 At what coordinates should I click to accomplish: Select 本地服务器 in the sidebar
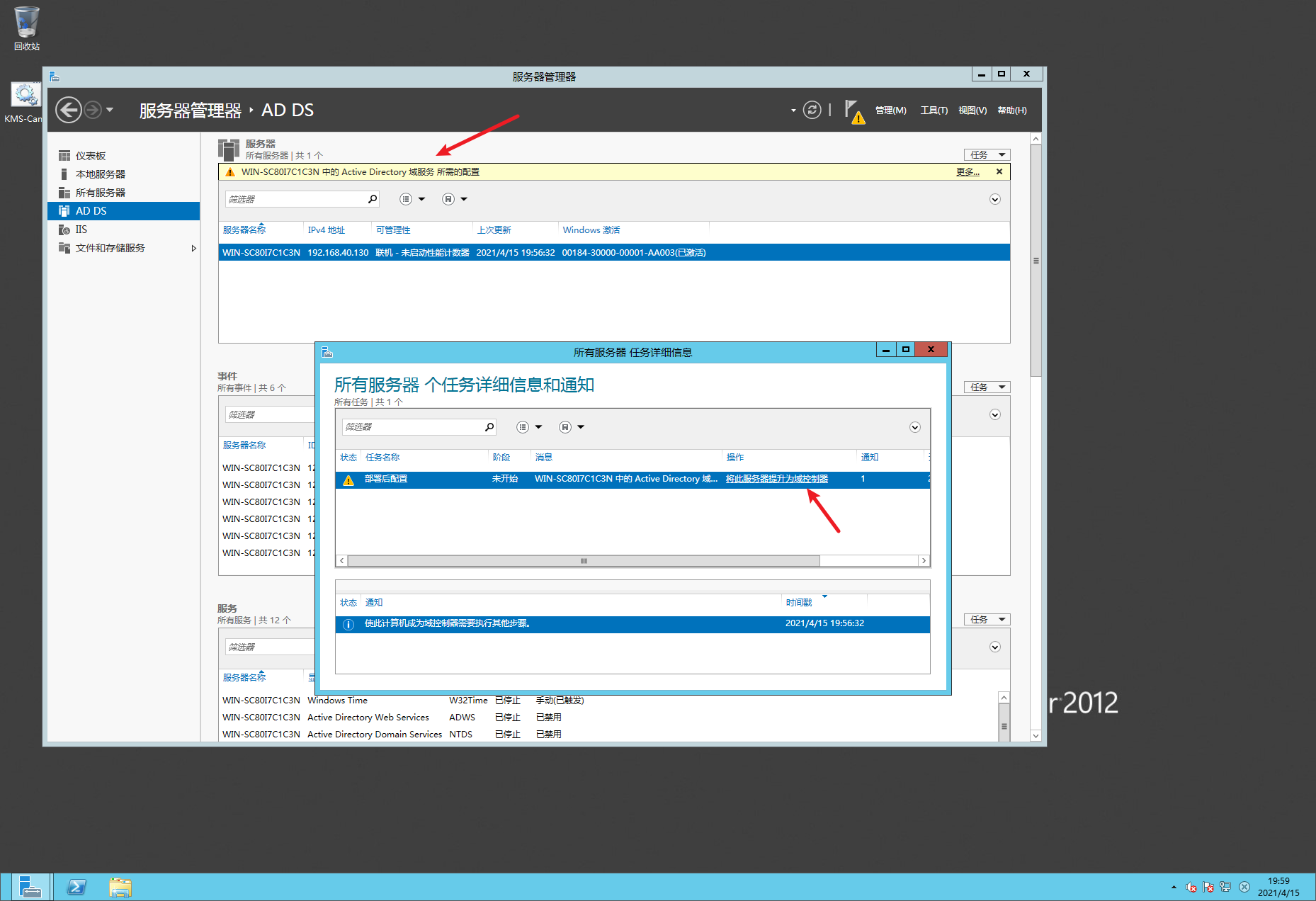tap(123, 174)
